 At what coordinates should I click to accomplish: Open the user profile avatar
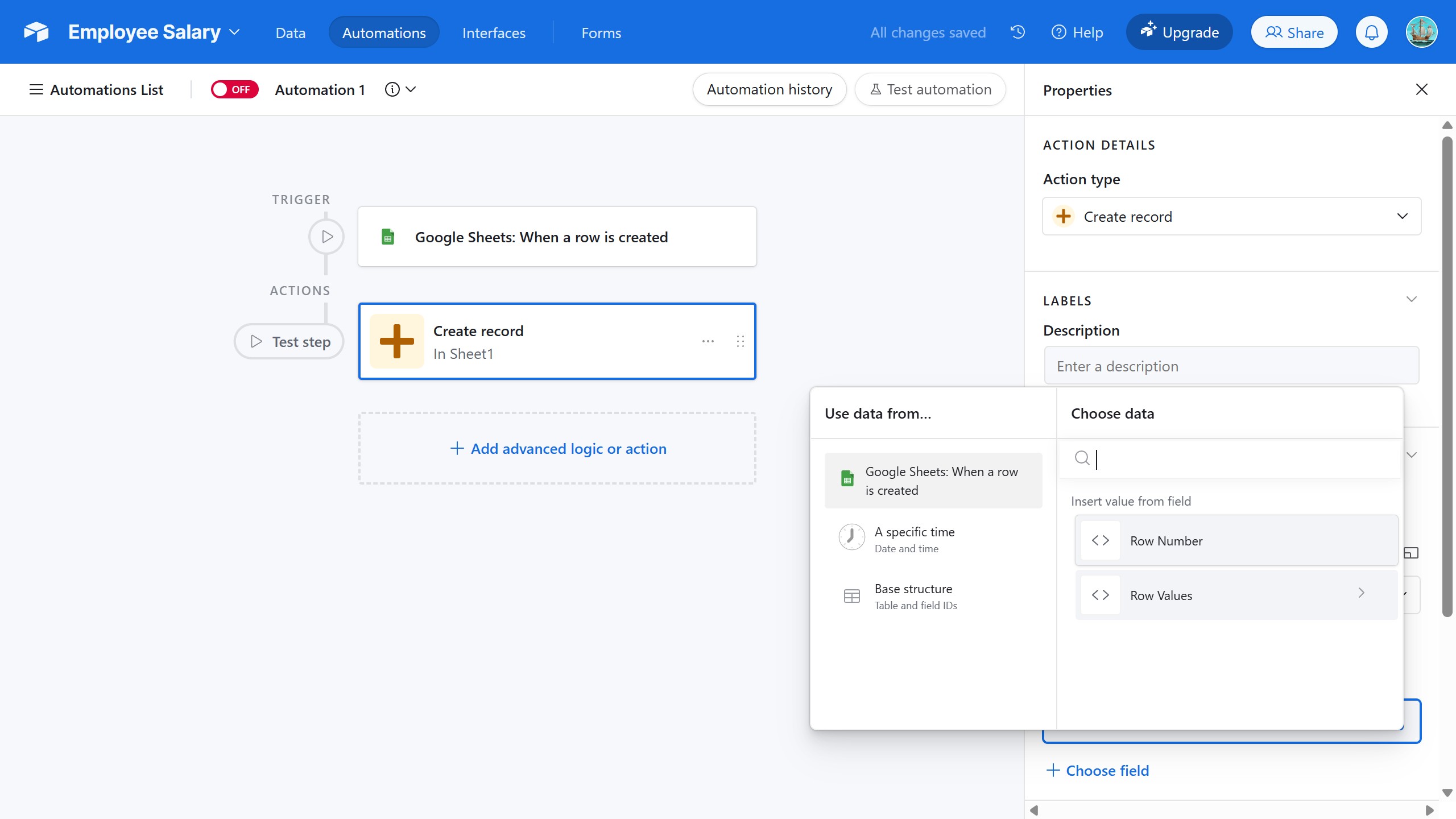click(x=1422, y=32)
